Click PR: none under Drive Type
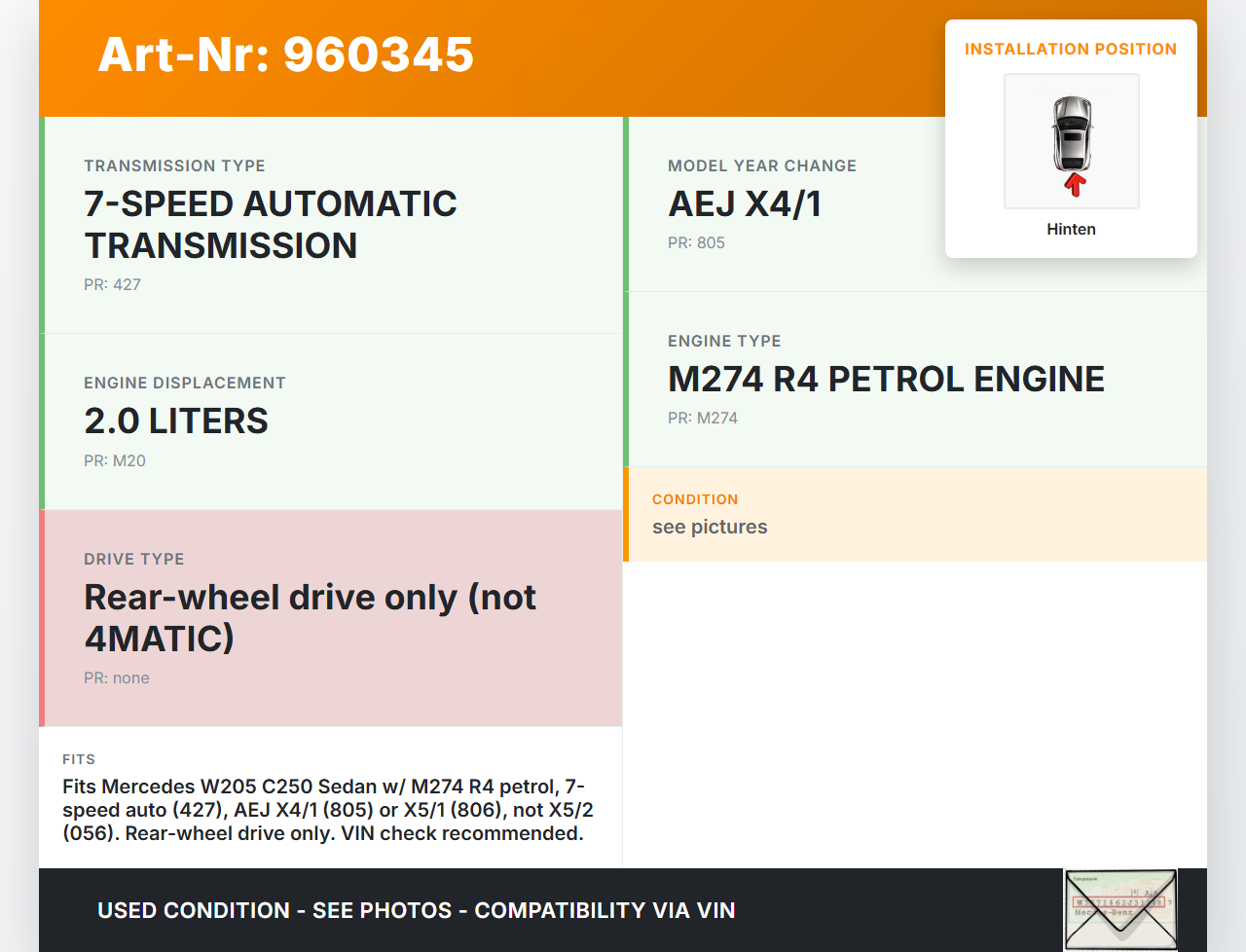 click(116, 677)
